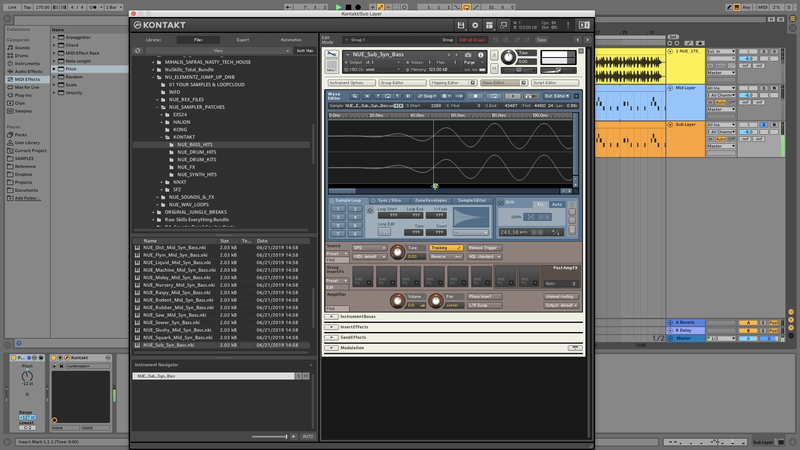Toggle the Wave Editor loop playback button

pos(494,96)
